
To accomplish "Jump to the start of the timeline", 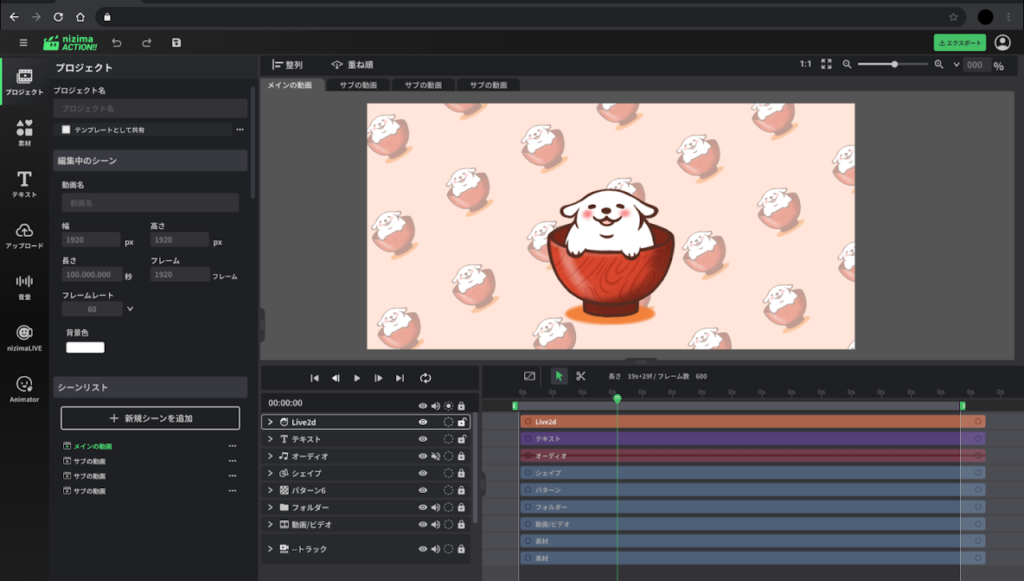I will pos(314,378).
